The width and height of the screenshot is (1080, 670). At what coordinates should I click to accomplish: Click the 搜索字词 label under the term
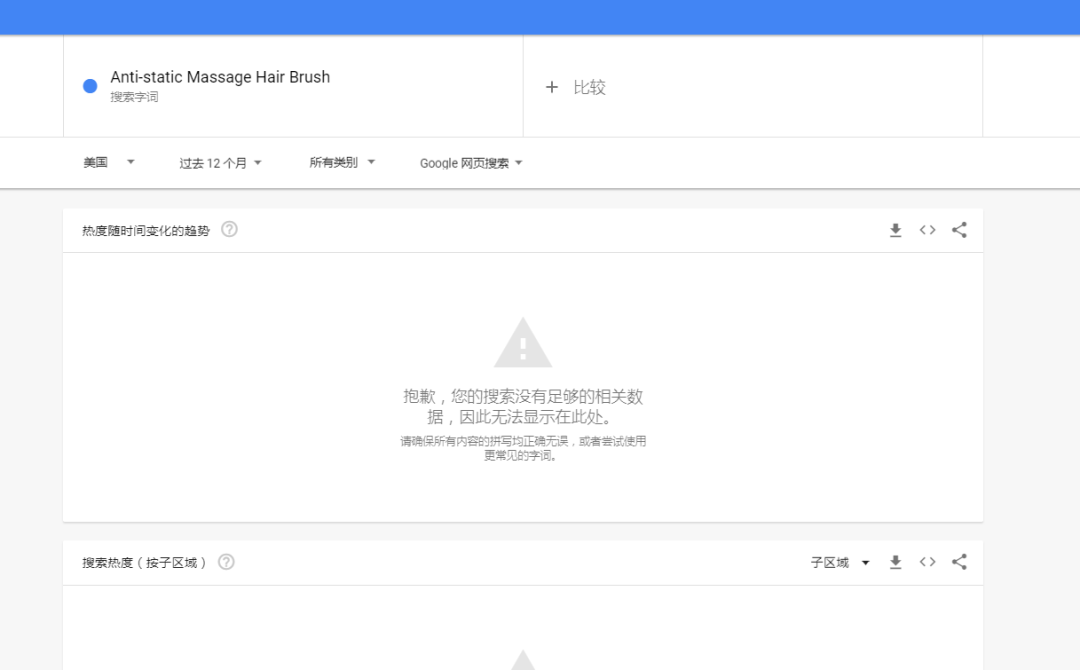(x=134, y=97)
